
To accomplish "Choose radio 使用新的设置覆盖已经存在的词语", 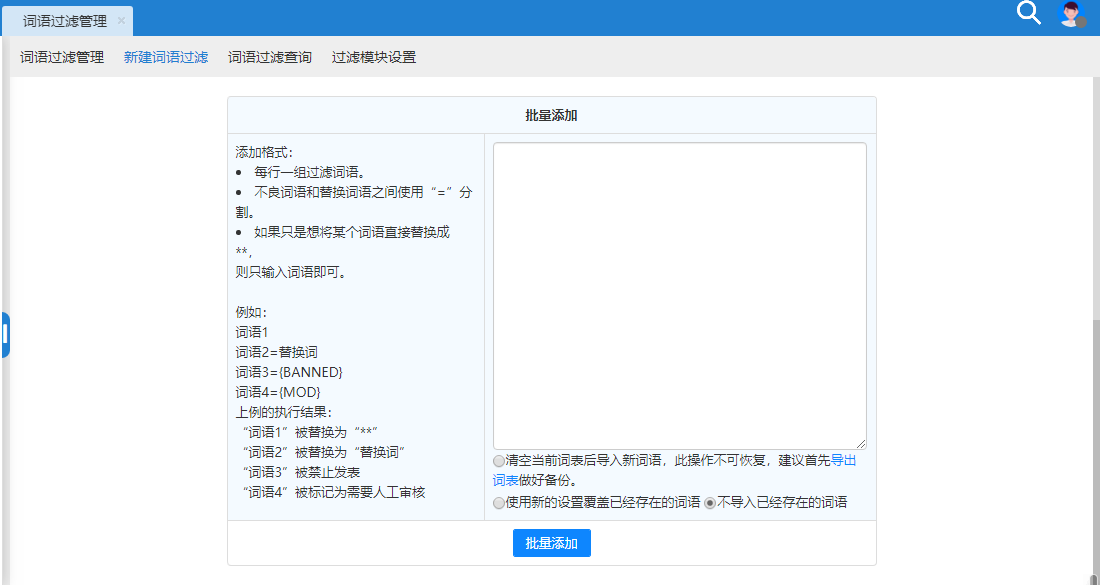I will point(499,503).
